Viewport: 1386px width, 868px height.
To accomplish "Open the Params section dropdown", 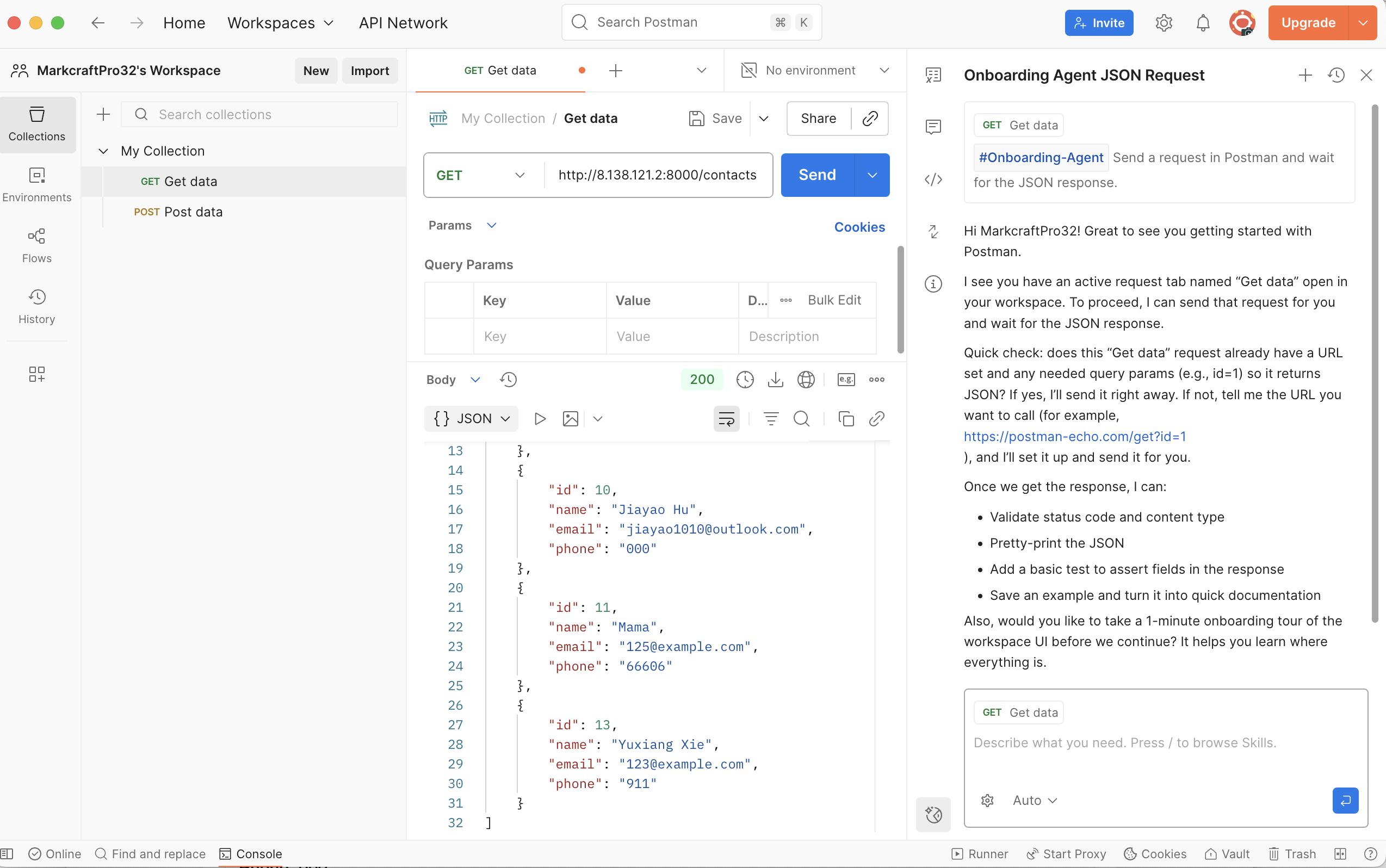I will click(x=462, y=225).
